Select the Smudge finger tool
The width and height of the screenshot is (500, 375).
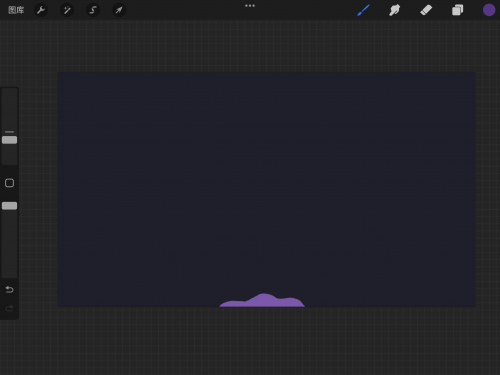tap(394, 10)
